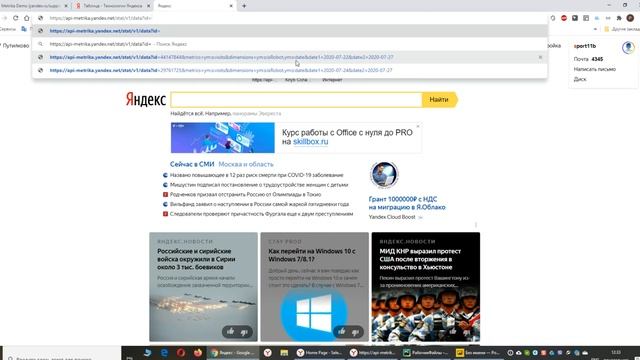Open news headline about COVID-19 death risk

[256, 175]
